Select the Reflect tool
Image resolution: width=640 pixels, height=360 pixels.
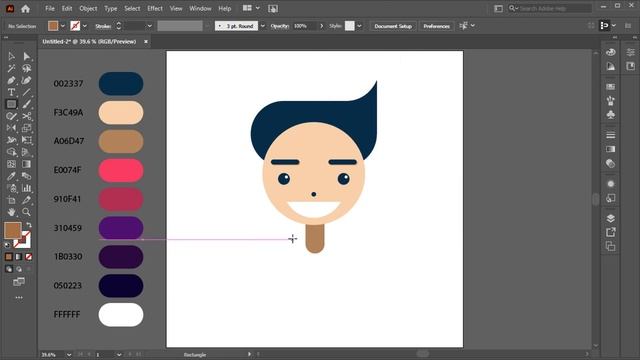tap(11, 128)
